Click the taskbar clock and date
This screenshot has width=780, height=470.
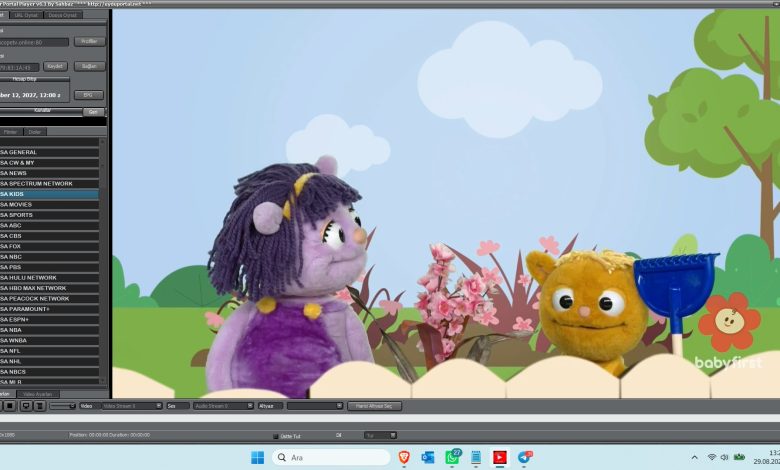coord(767,457)
